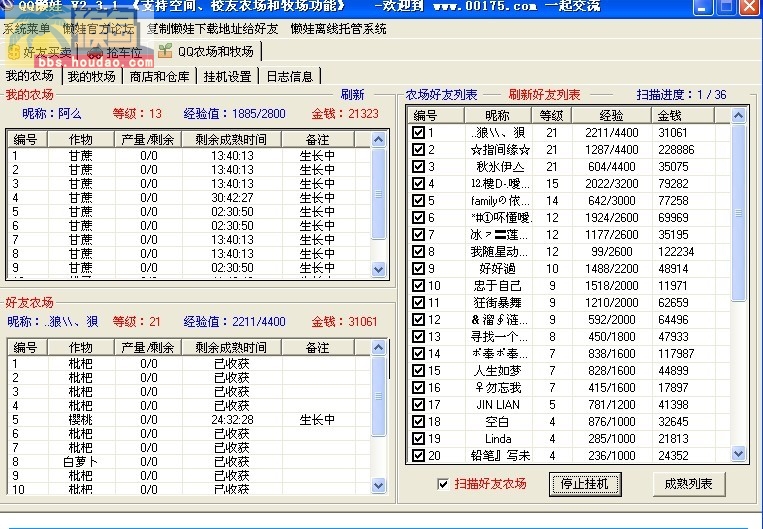Viewport: 763px width, 529px height.
Task: Open 懒娃离线托管系统 menu
Action: click(x=338, y=29)
